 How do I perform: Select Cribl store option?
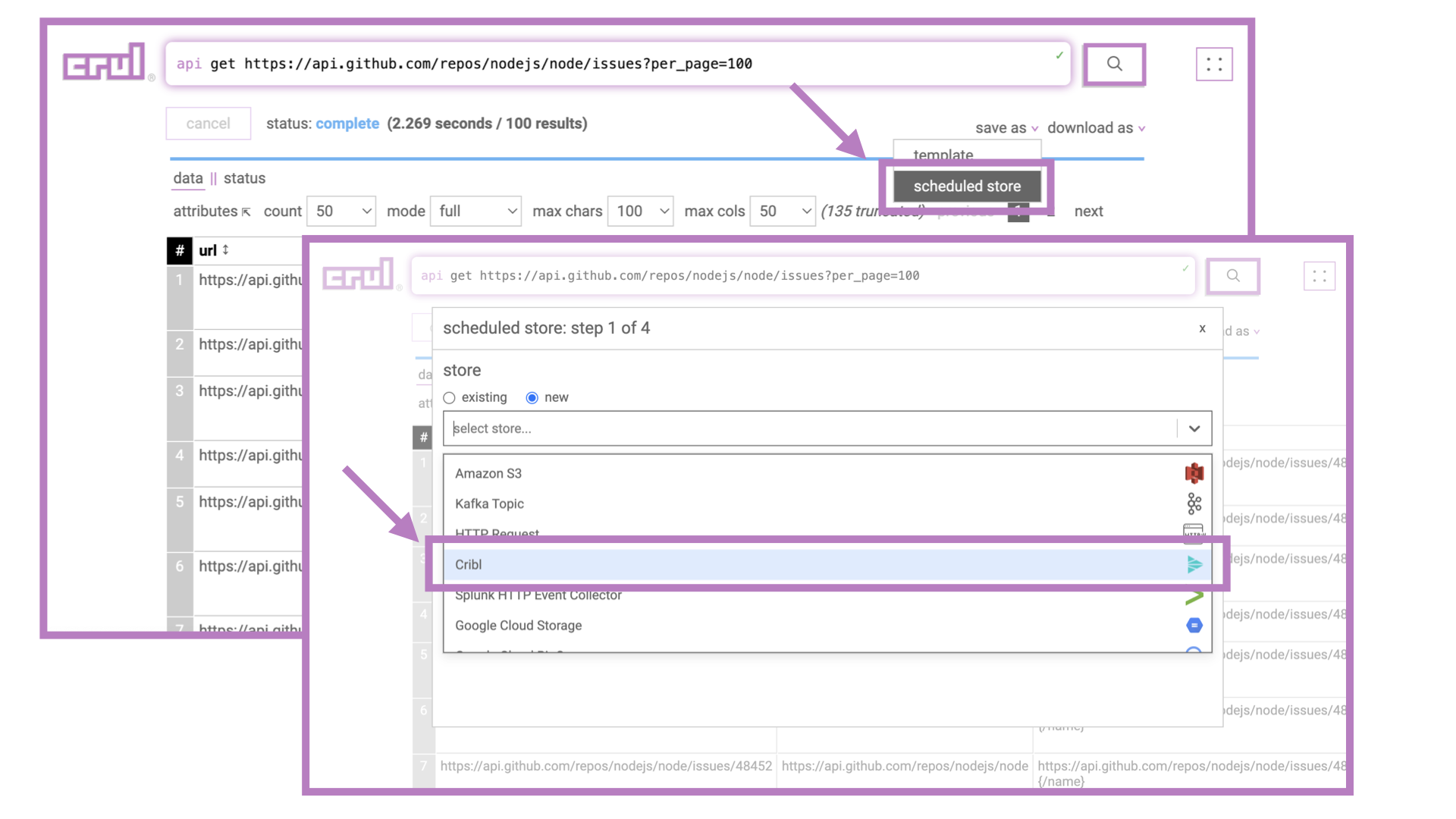(x=828, y=564)
